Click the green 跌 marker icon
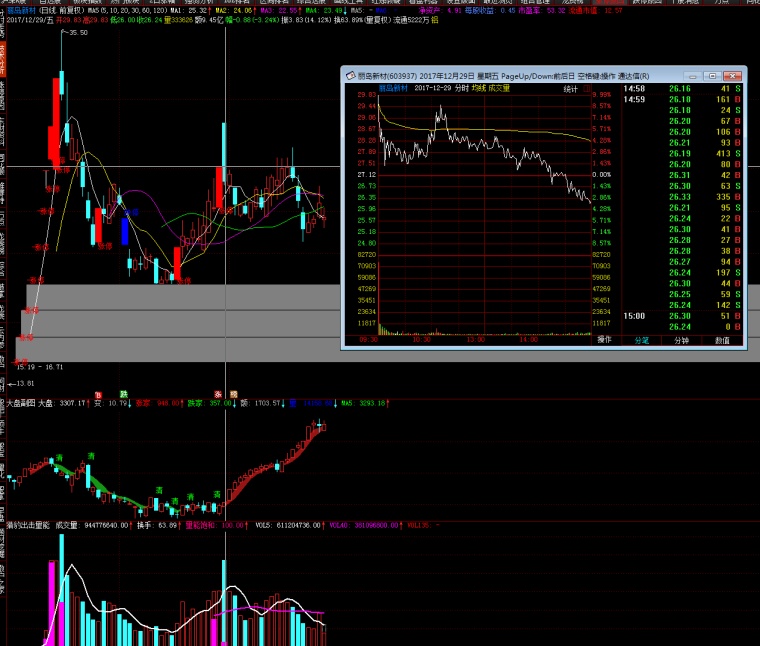 point(123,394)
